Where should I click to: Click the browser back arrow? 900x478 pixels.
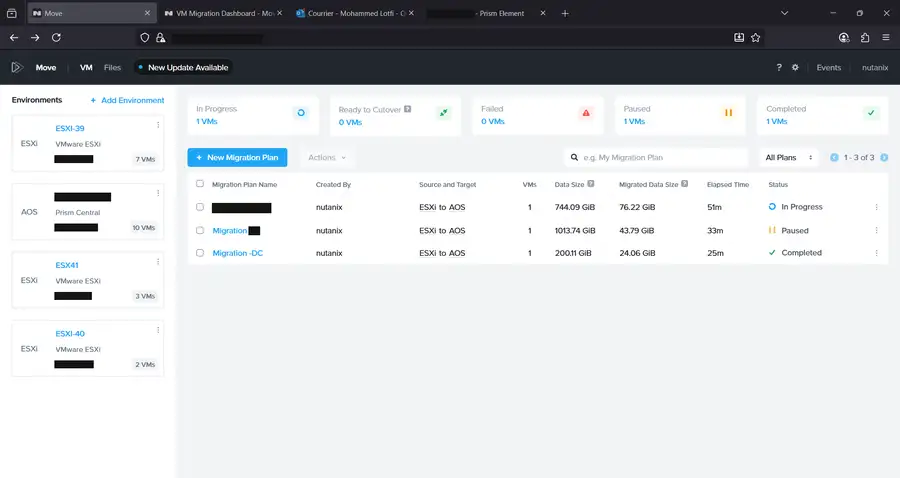point(14,37)
